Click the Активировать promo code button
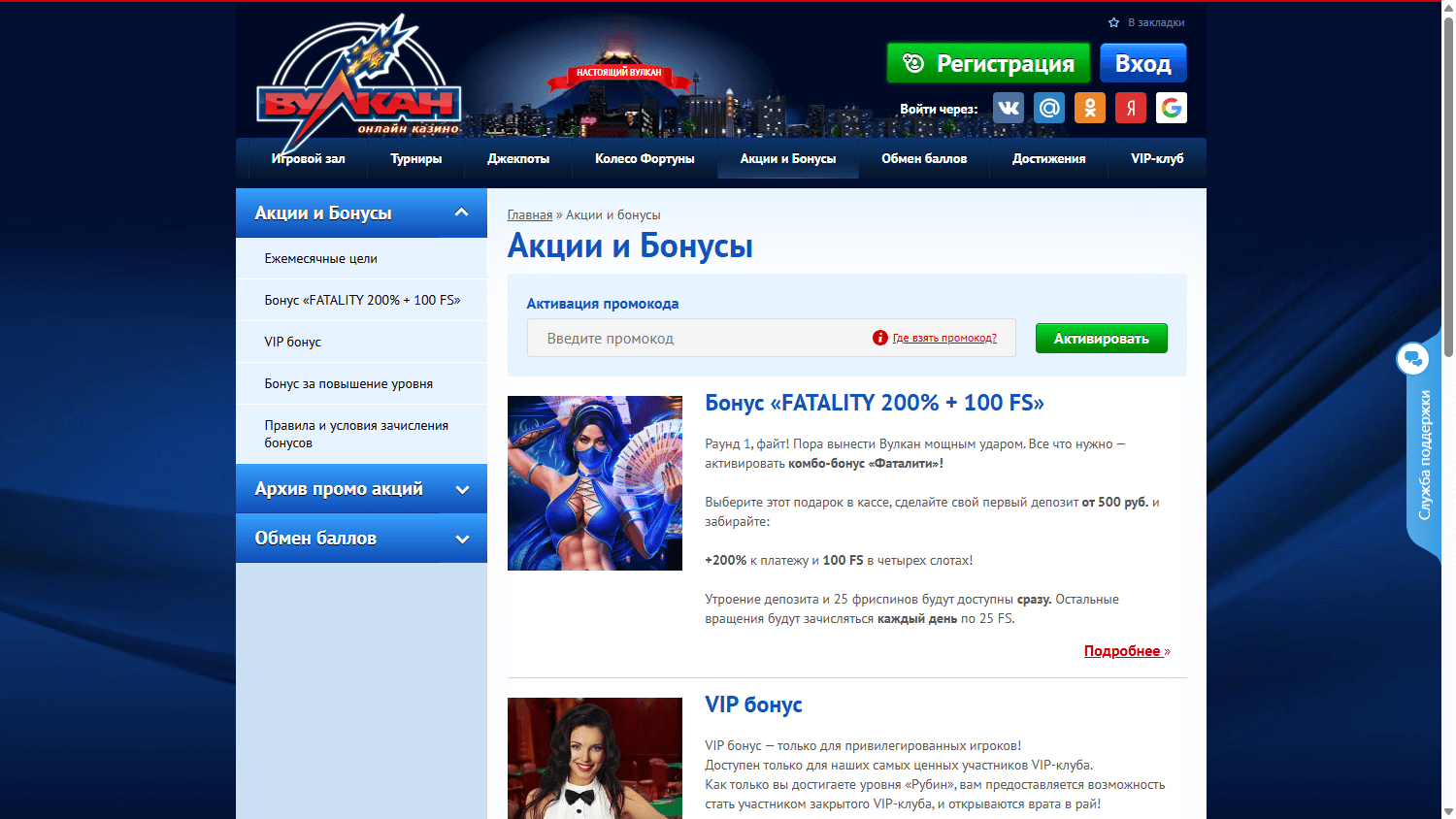Viewport: 1456px width, 819px height. click(x=1101, y=338)
